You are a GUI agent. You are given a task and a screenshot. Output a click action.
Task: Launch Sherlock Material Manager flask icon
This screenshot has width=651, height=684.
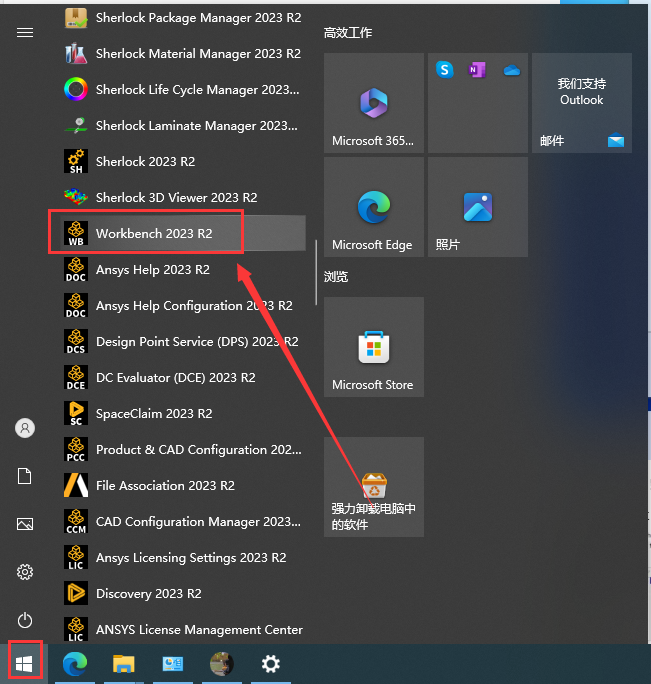coord(76,54)
